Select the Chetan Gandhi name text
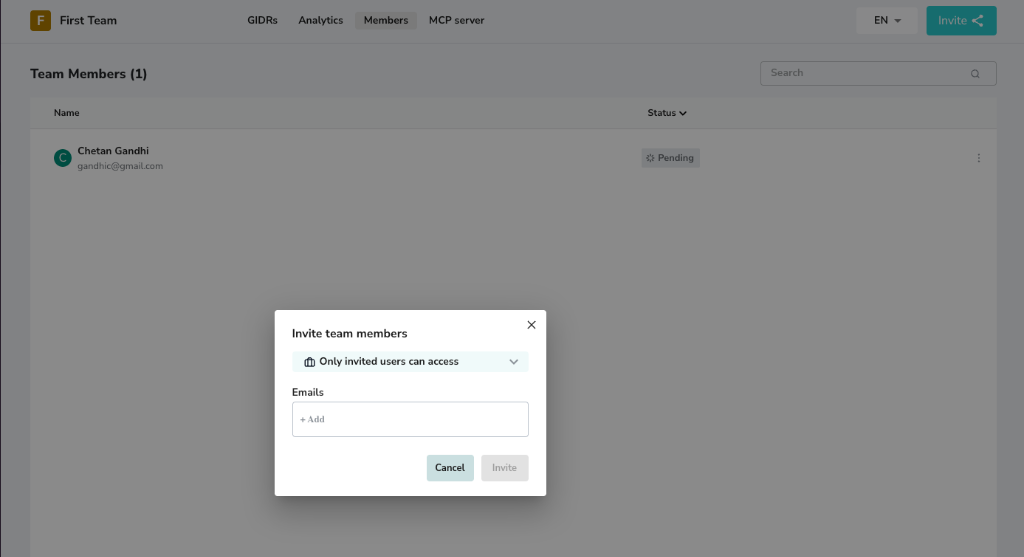 (x=113, y=151)
